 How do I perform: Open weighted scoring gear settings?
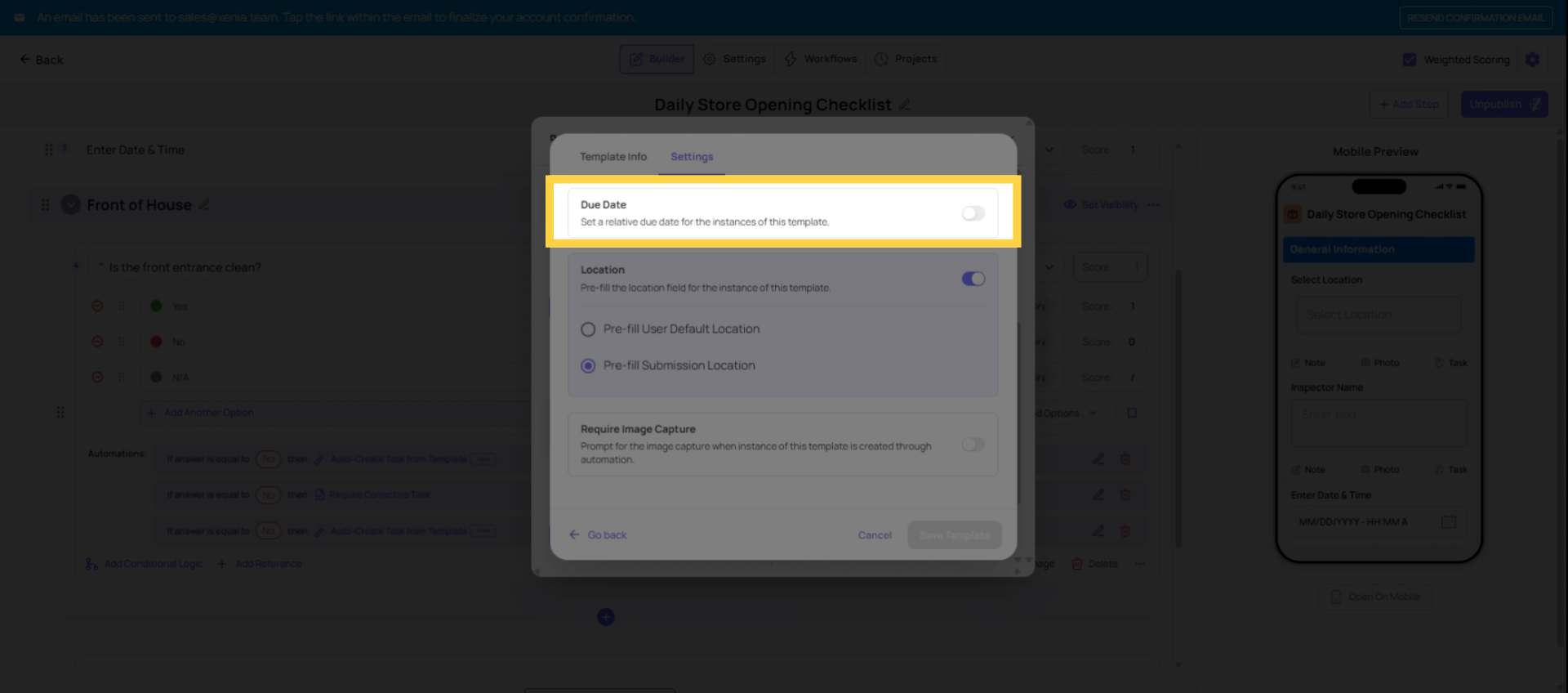click(1533, 60)
